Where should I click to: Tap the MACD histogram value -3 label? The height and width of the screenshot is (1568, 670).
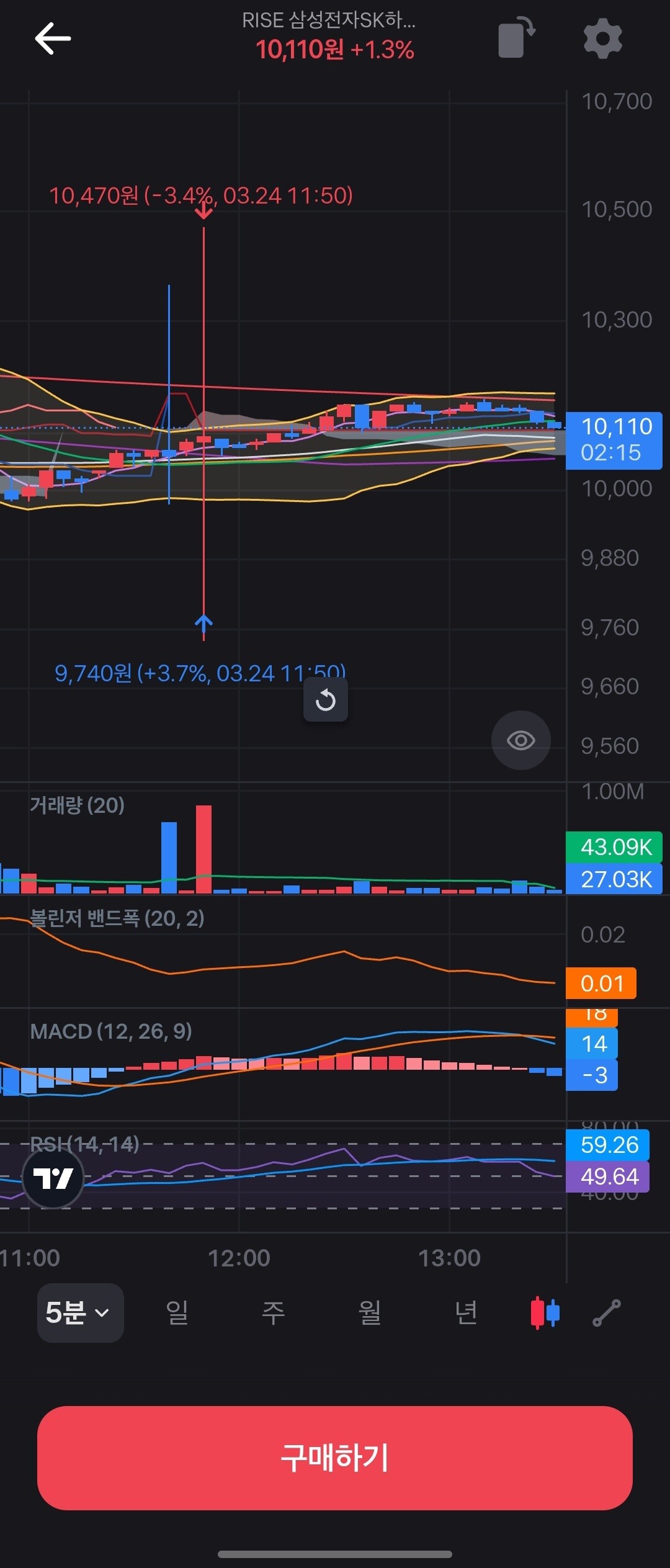592,1075
